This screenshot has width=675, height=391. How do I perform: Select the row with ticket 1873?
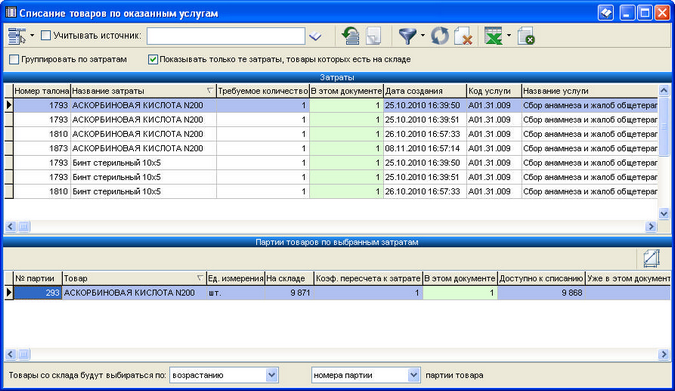tap(336, 148)
